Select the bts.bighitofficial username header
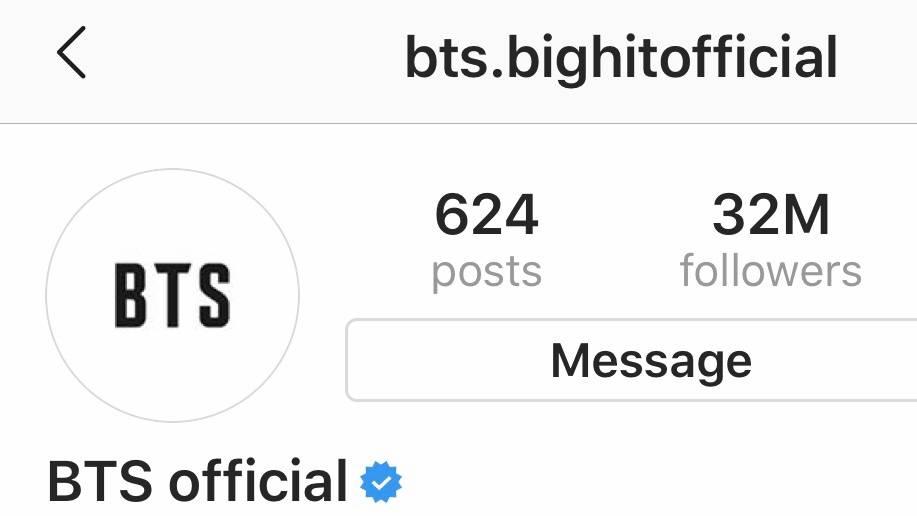The width and height of the screenshot is (917, 516). pyautogui.click(x=621, y=58)
